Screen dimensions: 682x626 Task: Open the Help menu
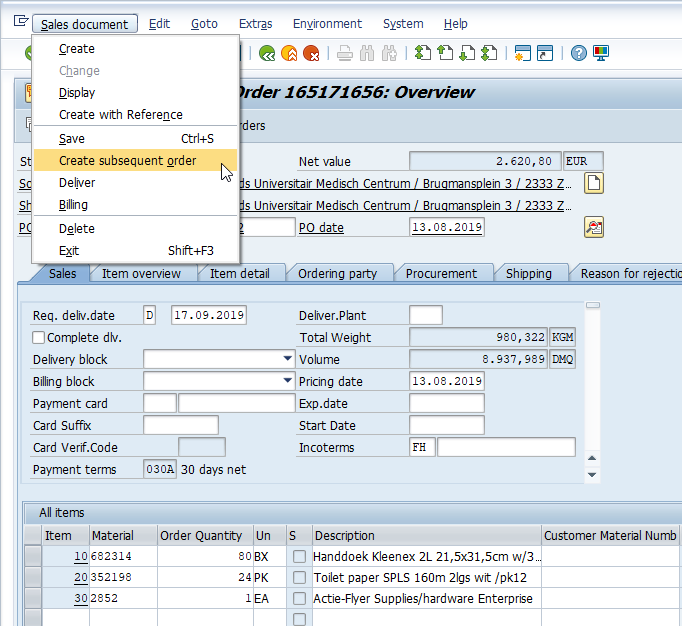455,24
